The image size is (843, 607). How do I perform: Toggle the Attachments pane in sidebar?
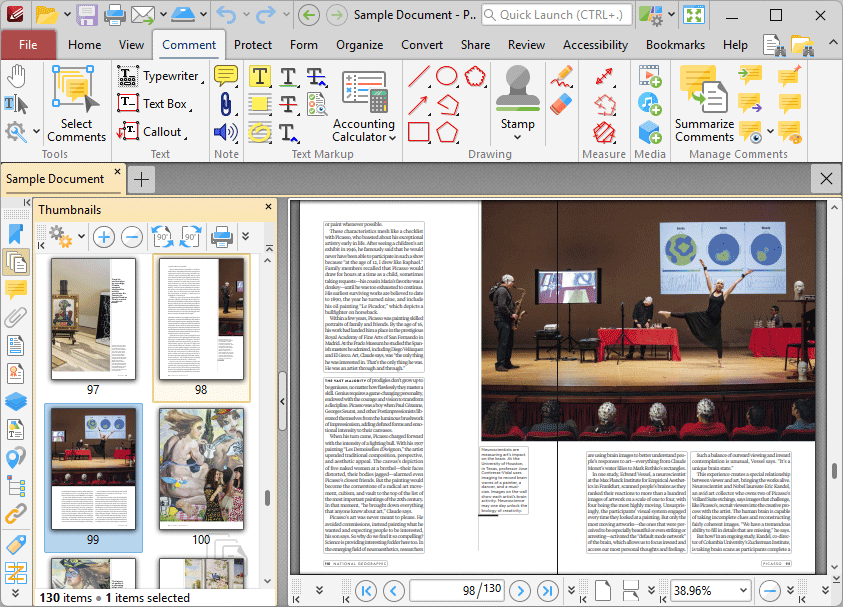click(x=15, y=318)
